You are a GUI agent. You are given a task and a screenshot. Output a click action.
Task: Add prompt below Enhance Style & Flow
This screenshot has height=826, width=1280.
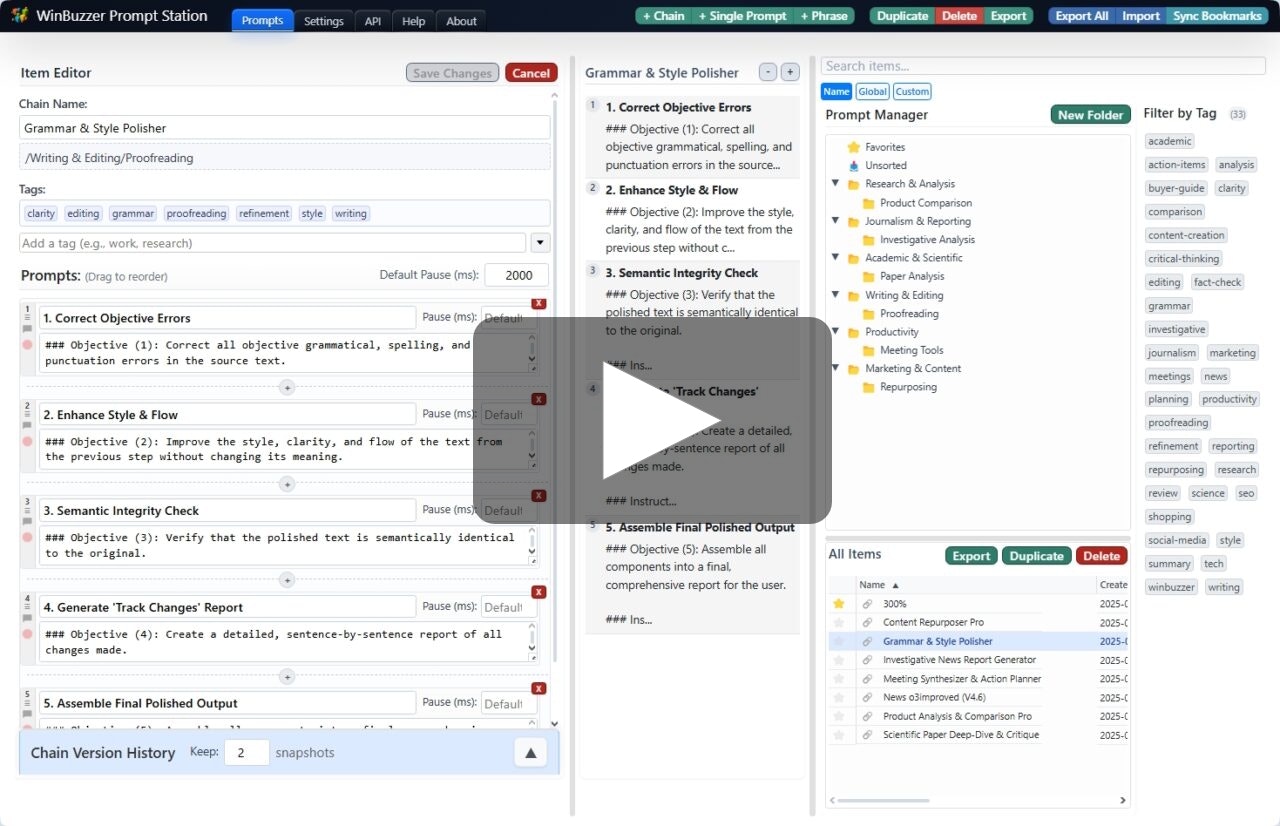tap(287, 484)
